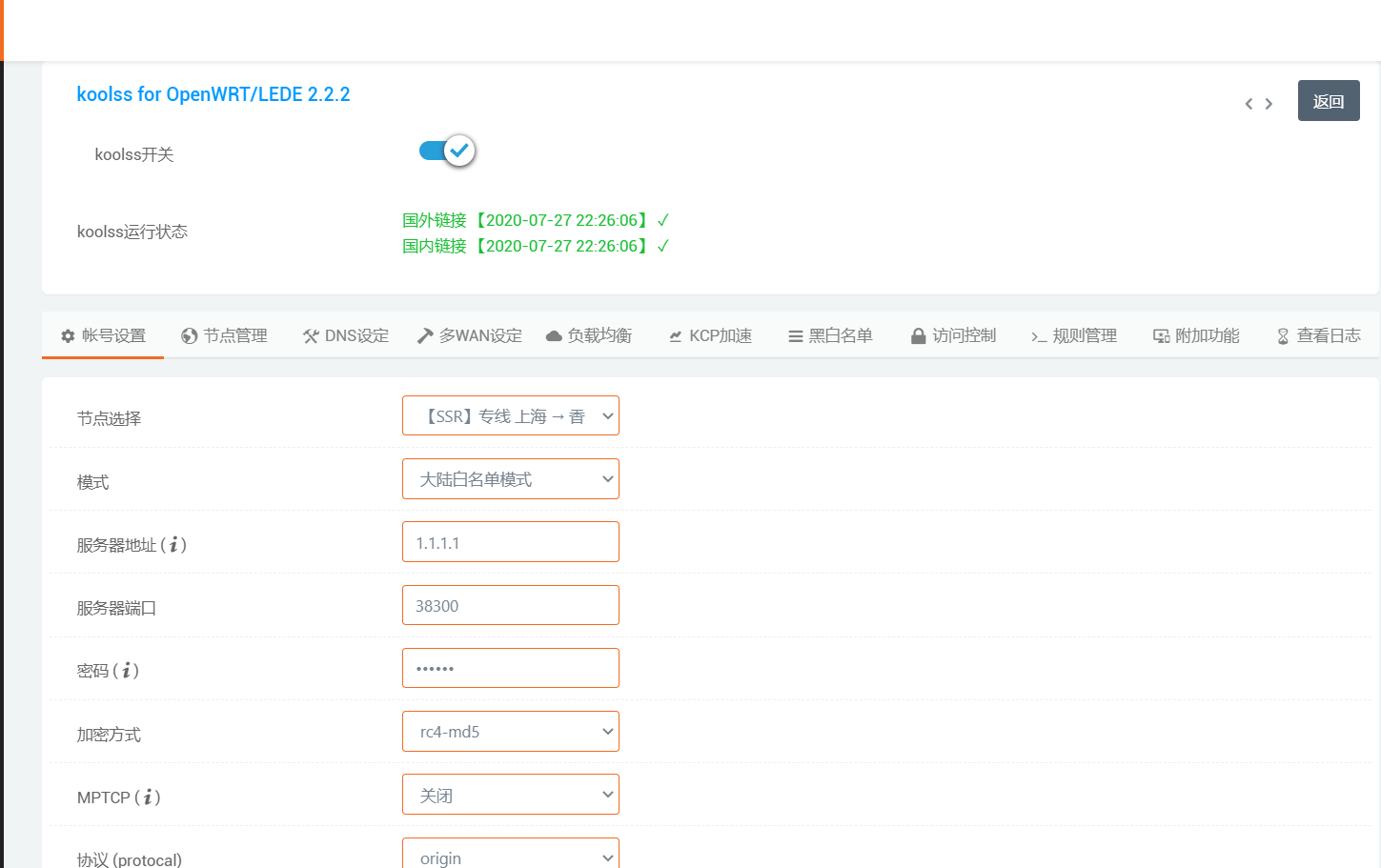
Task: Click the gear icon on 帐号设置 tab
Action: (68, 336)
